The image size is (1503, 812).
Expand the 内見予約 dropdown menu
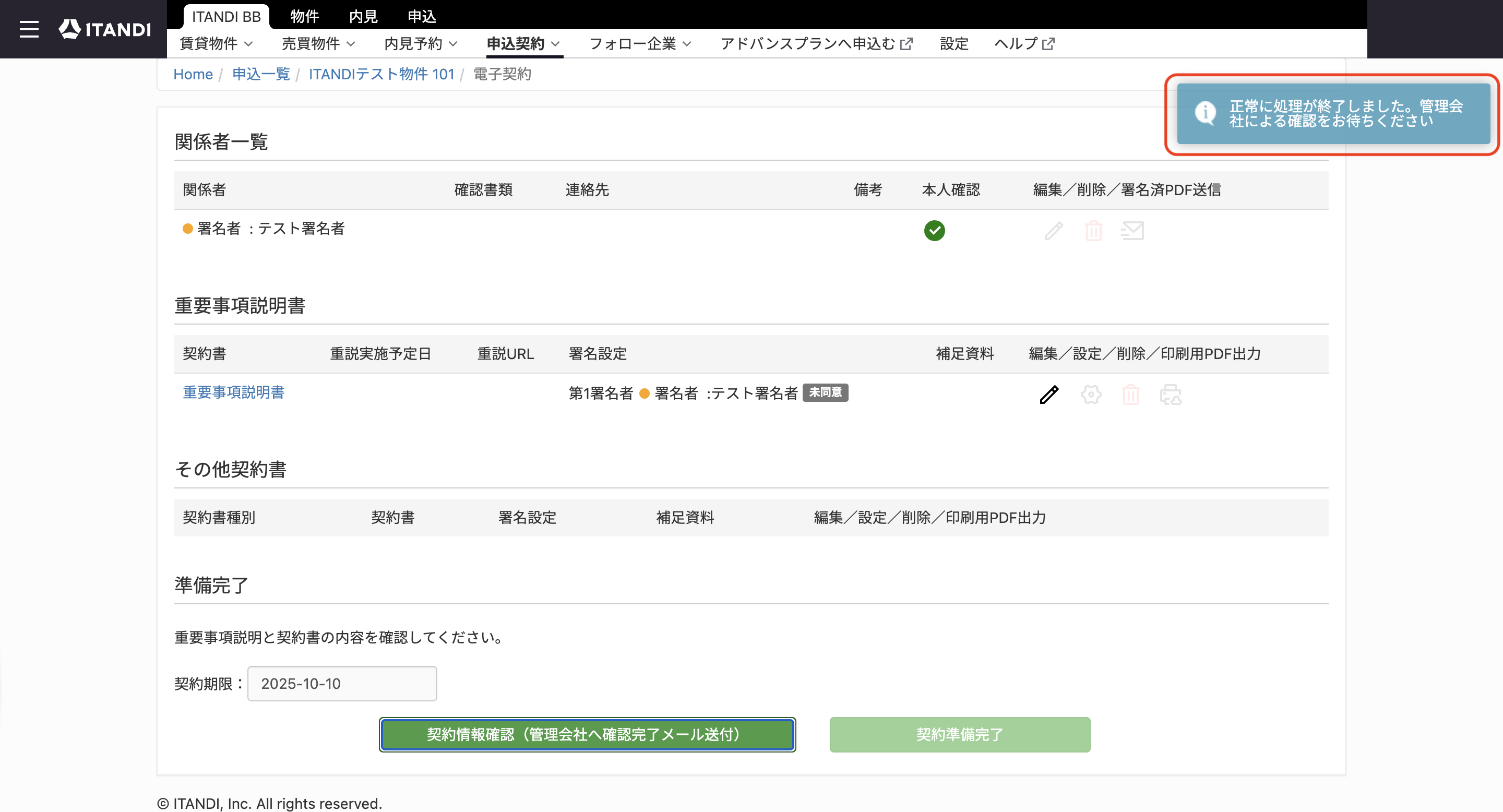click(421, 44)
